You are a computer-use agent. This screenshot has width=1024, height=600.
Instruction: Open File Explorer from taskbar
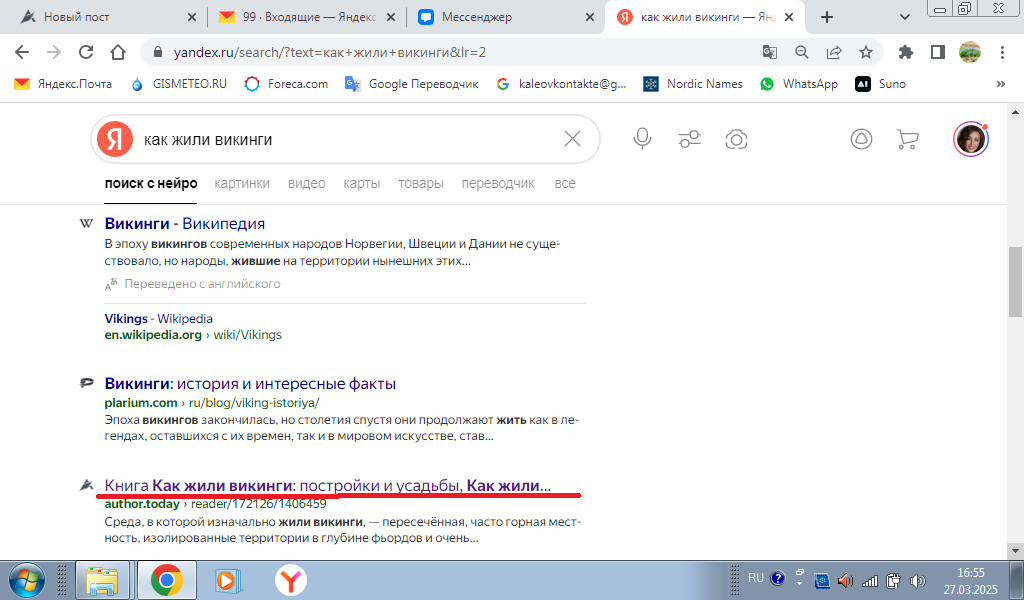click(103, 580)
